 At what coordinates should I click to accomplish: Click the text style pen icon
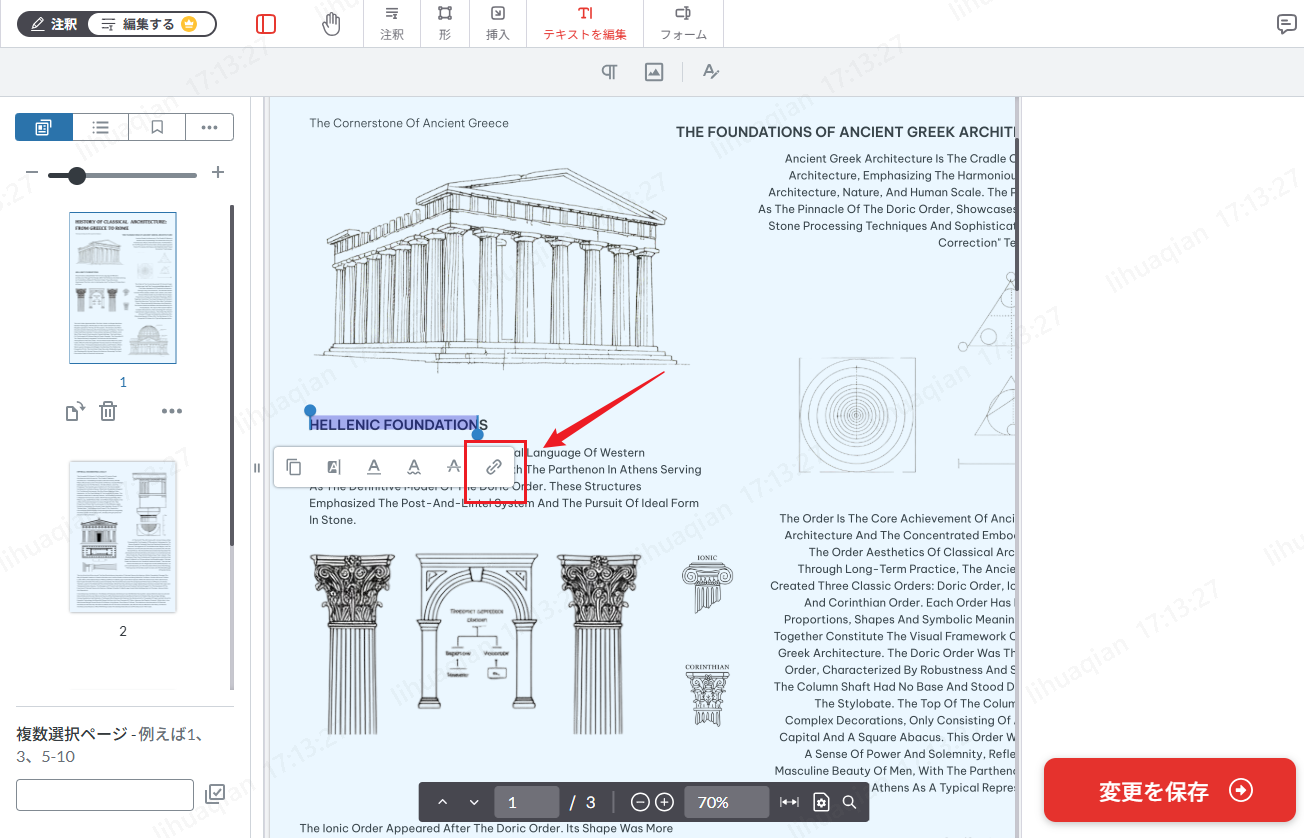pyautogui.click(x=711, y=72)
